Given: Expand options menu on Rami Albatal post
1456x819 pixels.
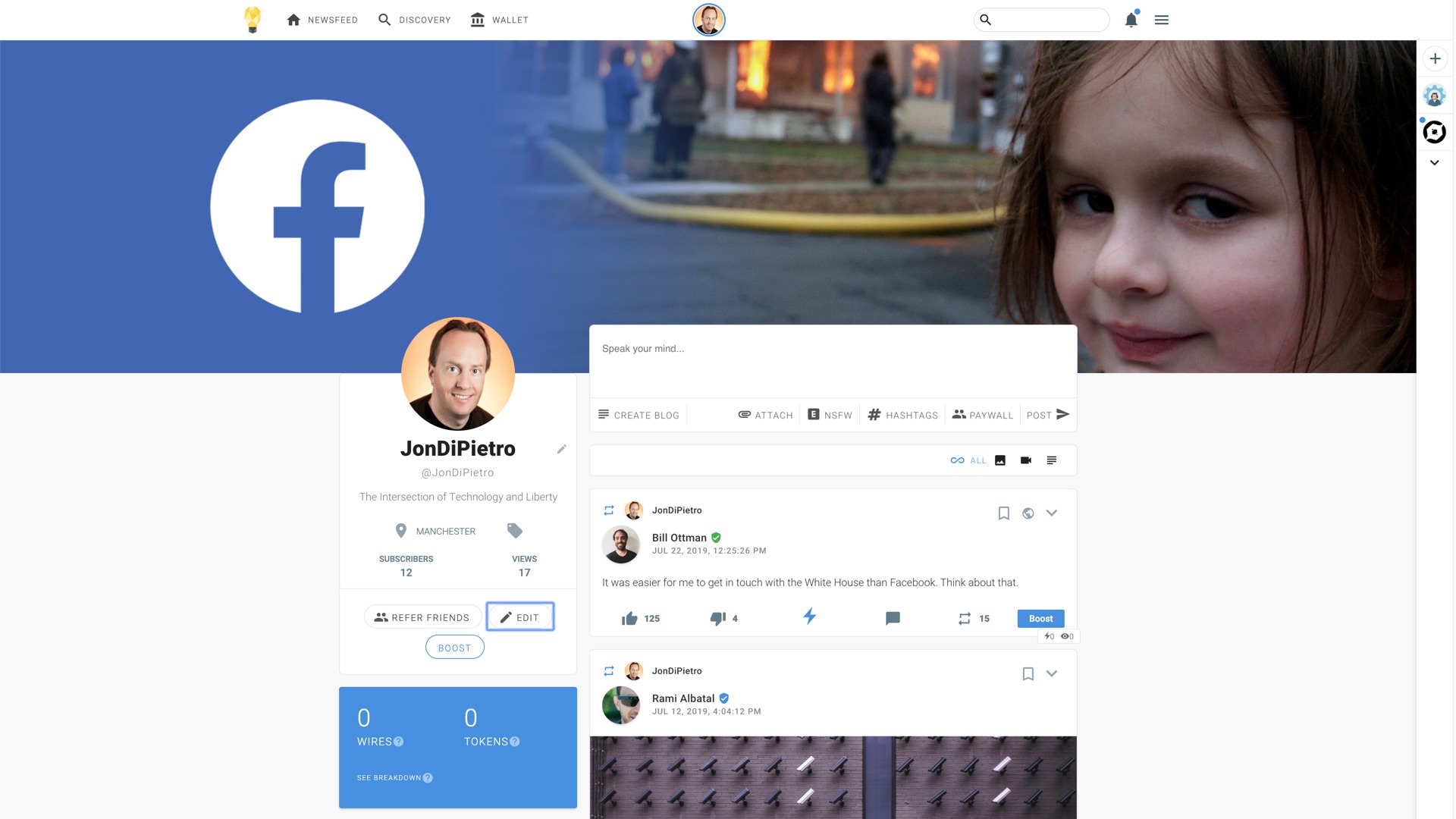Looking at the screenshot, I should [1052, 674].
